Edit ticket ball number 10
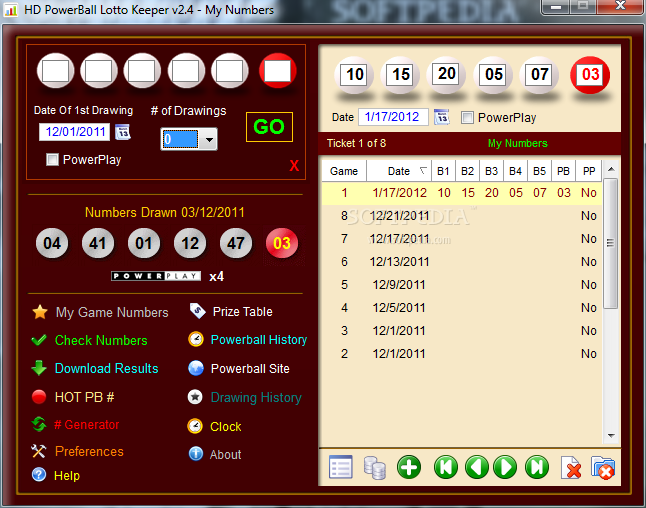646x508 pixels. click(355, 75)
